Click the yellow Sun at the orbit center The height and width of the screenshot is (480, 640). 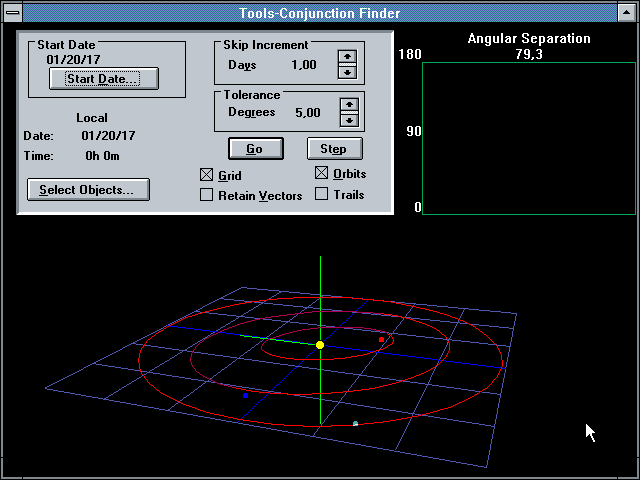[320, 345]
